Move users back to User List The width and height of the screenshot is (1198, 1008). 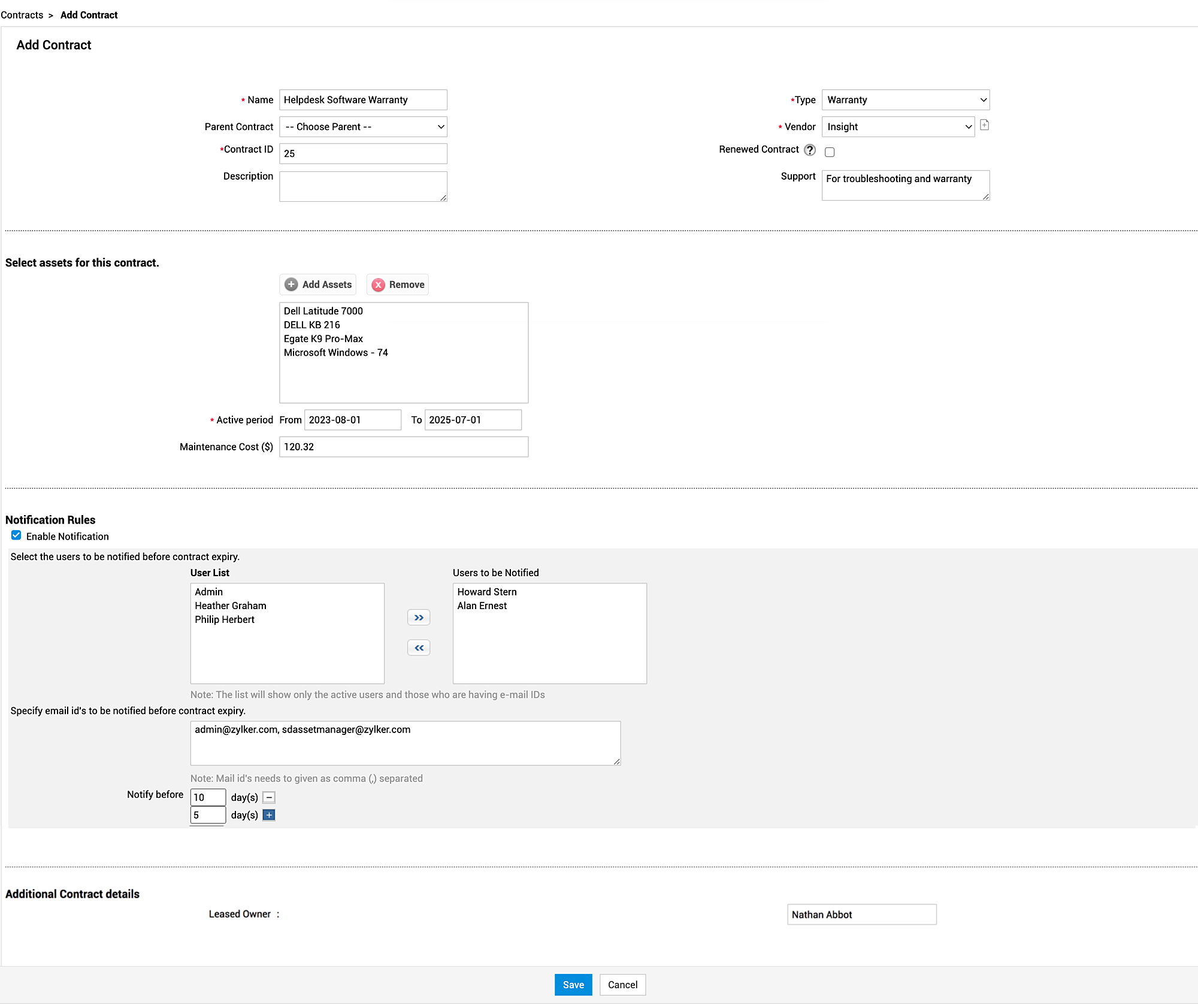(419, 648)
